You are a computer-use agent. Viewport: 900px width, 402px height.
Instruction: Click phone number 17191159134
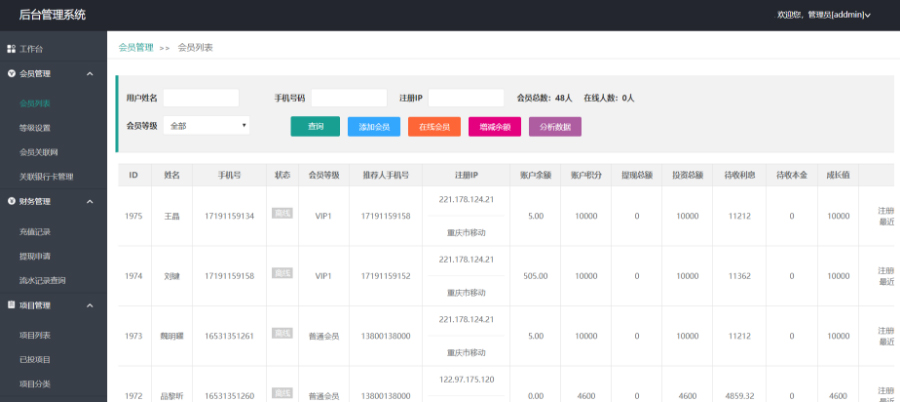tap(230, 216)
